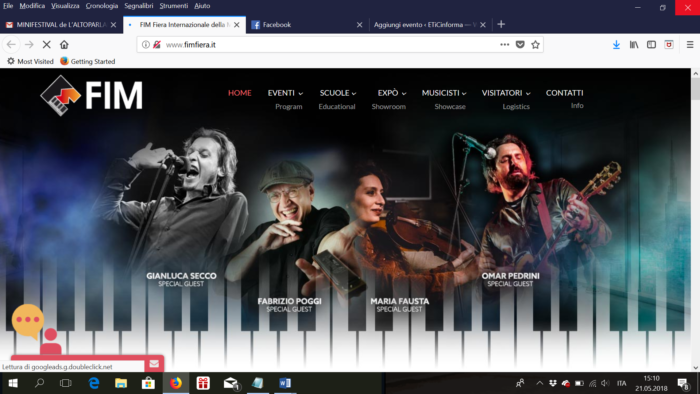Screen dimensions: 700x394
Task: Open the Visualizza menu
Action: coord(65,6)
